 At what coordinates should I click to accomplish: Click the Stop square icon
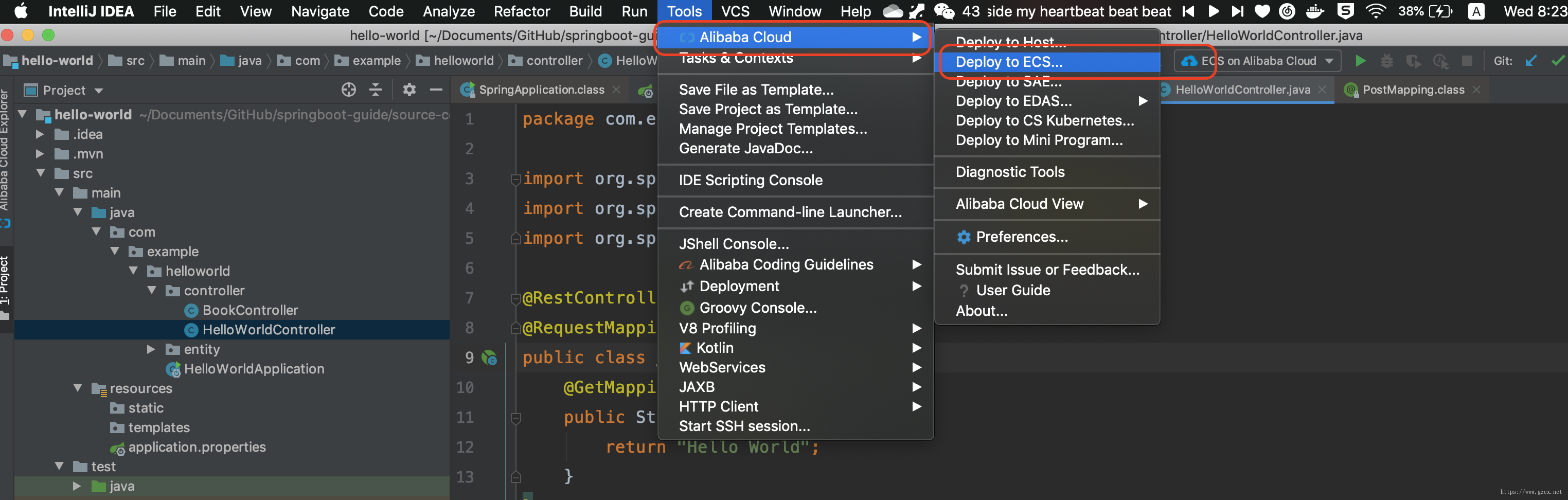tap(1467, 61)
